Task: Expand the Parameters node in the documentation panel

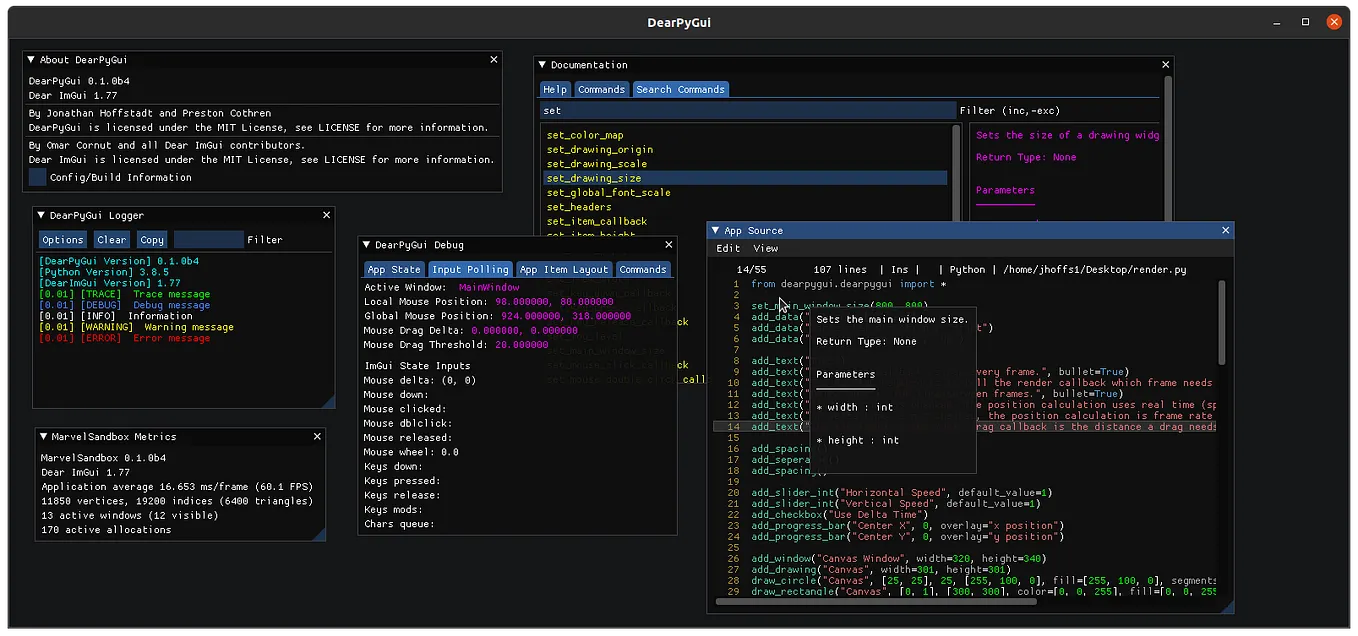Action: [1005, 190]
